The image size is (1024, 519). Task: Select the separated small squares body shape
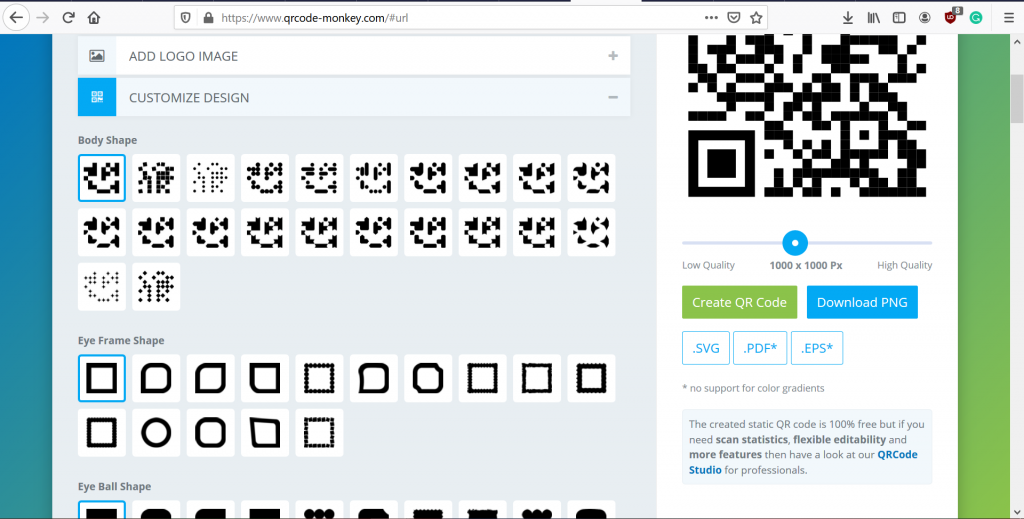click(x=156, y=178)
